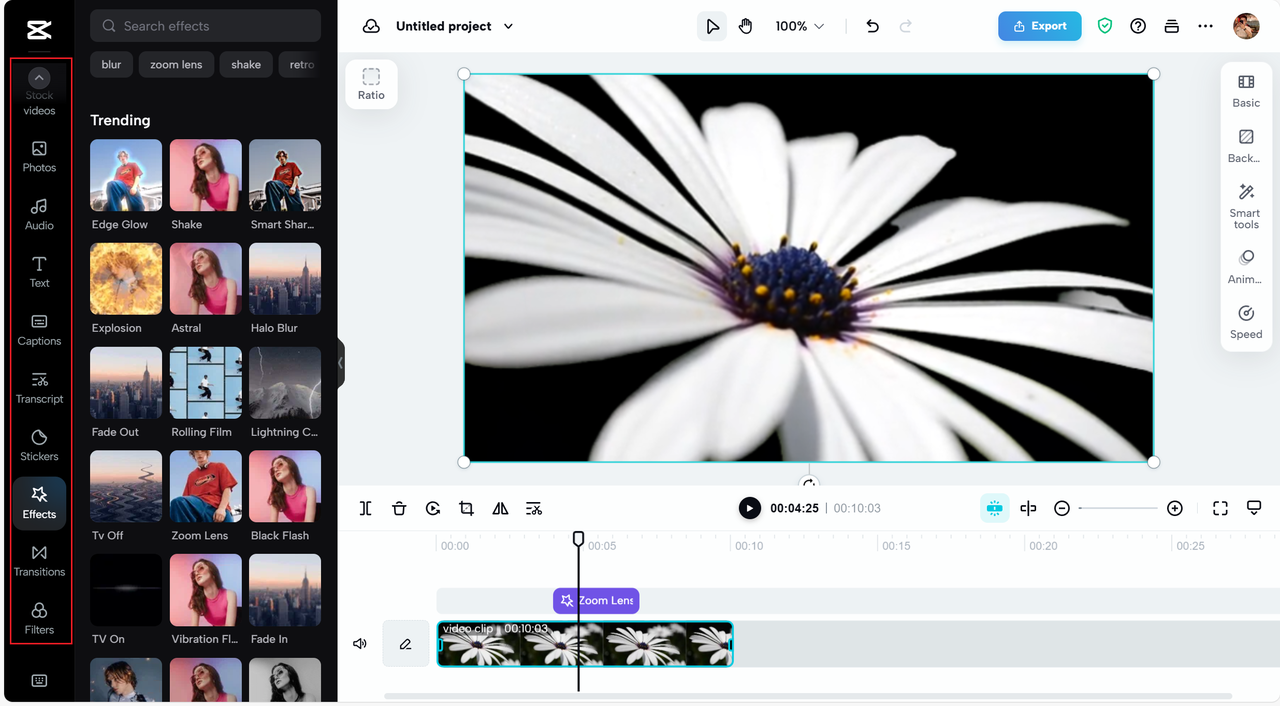Select the crop tool in timeline toolbar
Image resolution: width=1280 pixels, height=706 pixels.
(466, 508)
